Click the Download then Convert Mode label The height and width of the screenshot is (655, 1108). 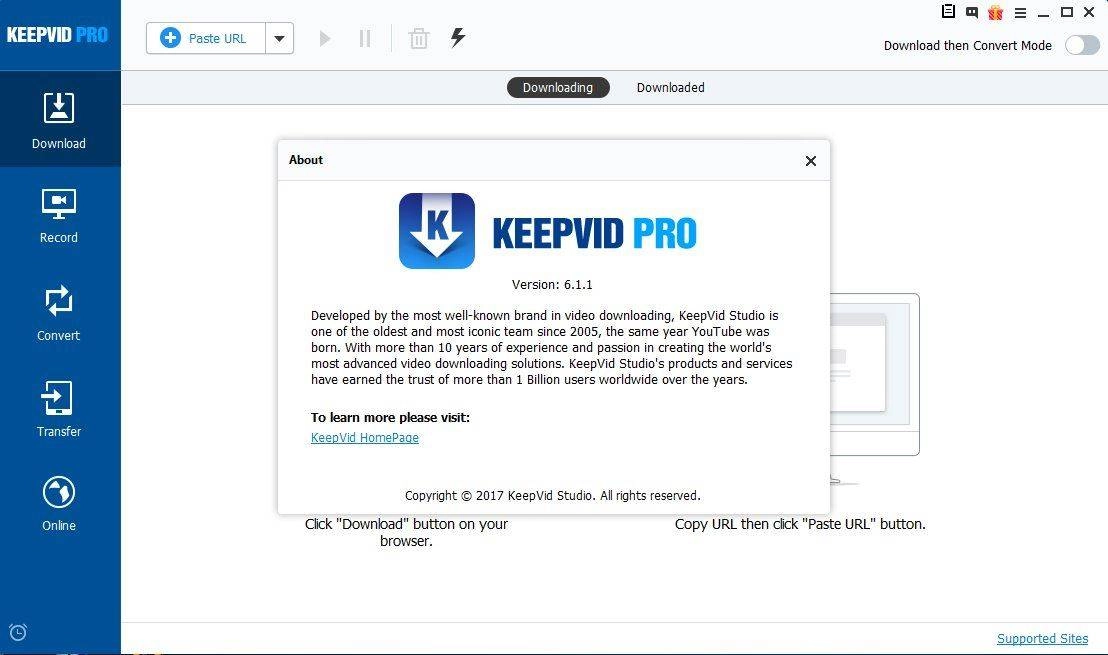[967, 45]
